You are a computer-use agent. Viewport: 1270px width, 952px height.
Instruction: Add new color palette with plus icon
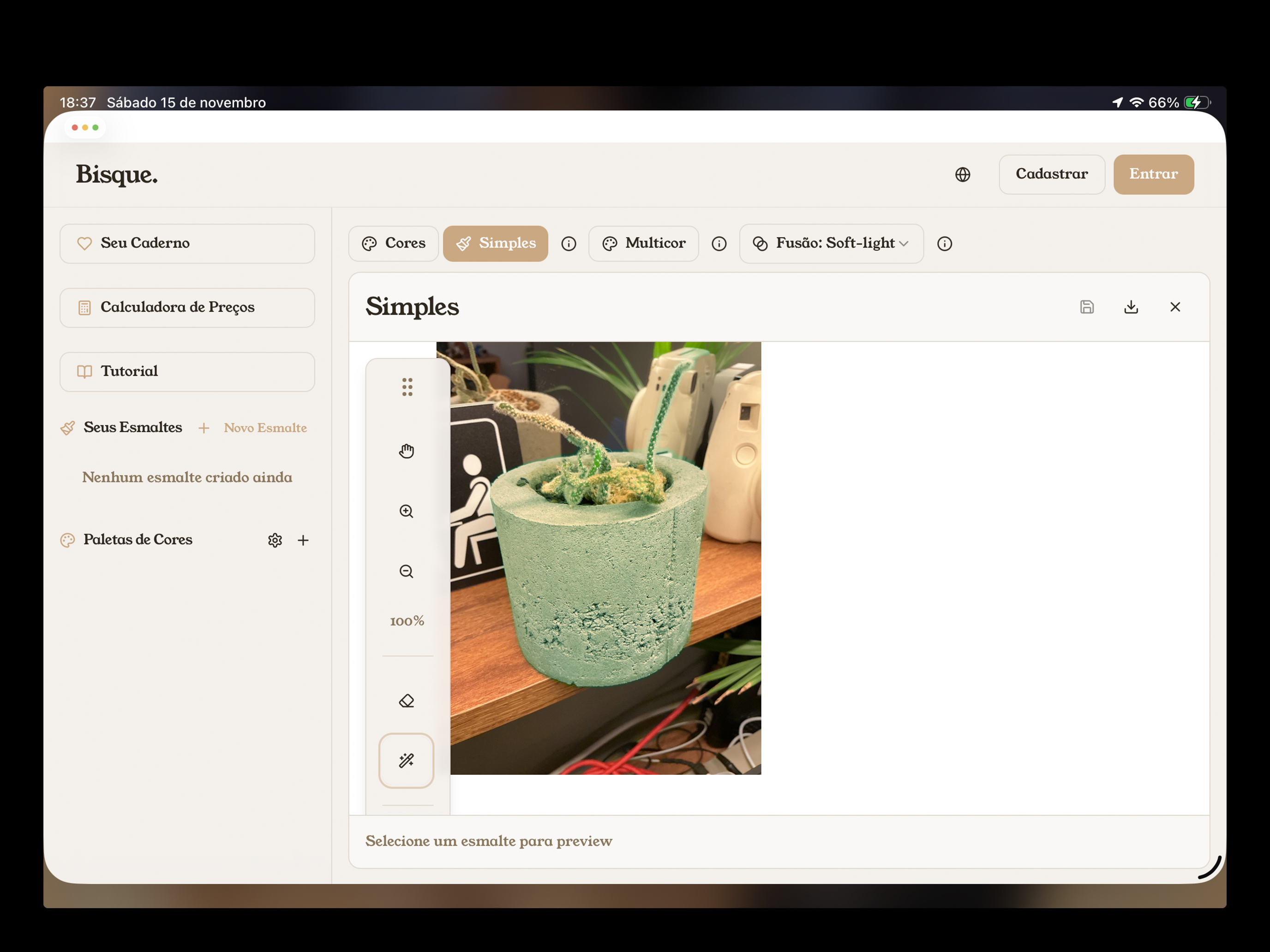coord(303,540)
